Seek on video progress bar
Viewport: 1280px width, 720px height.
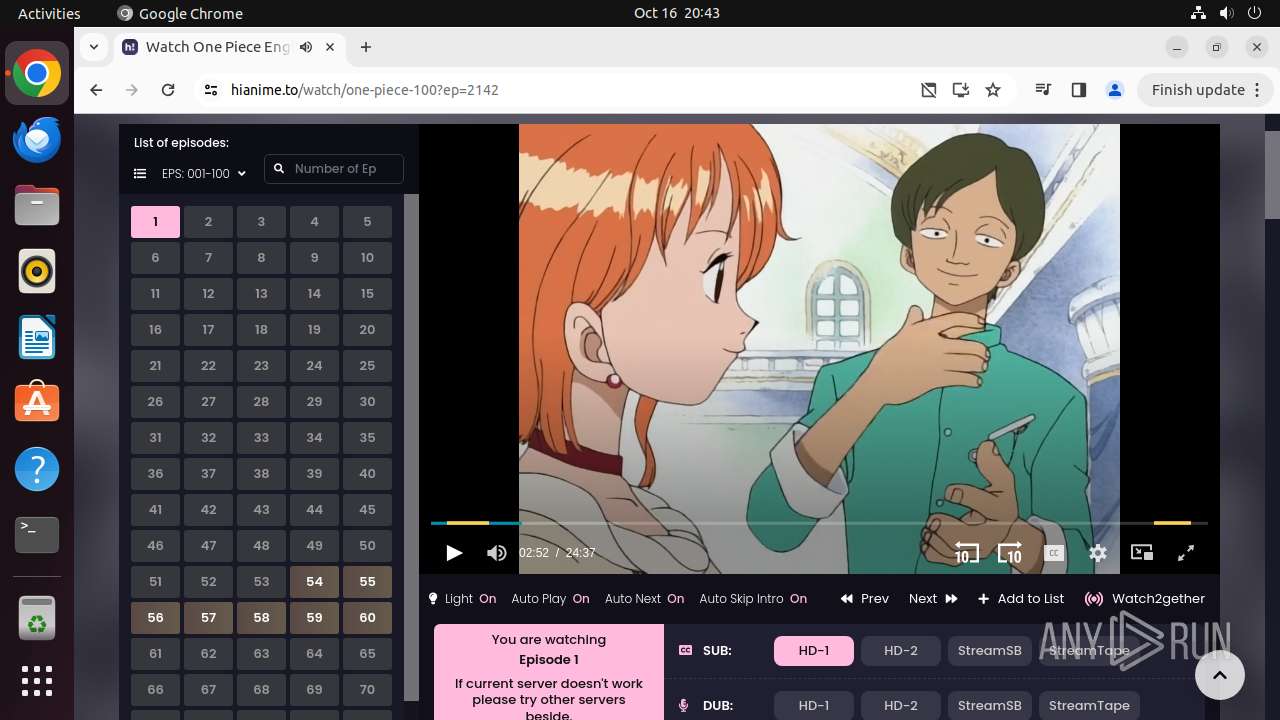[819, 523]
